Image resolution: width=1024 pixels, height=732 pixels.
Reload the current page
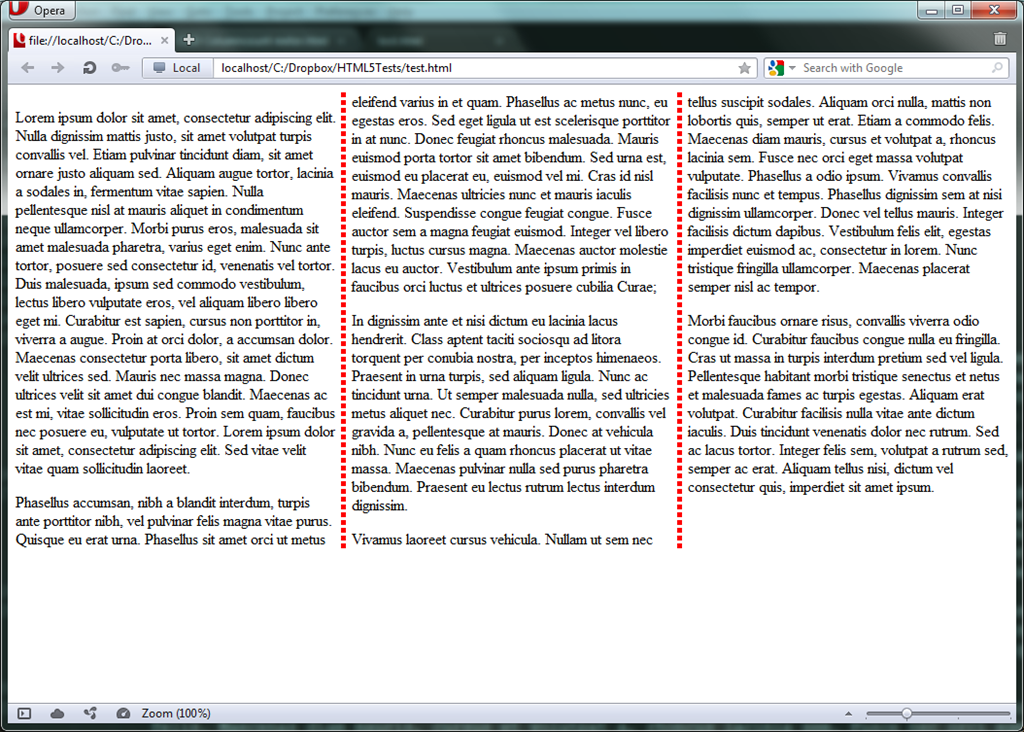[x=89, y=68]
